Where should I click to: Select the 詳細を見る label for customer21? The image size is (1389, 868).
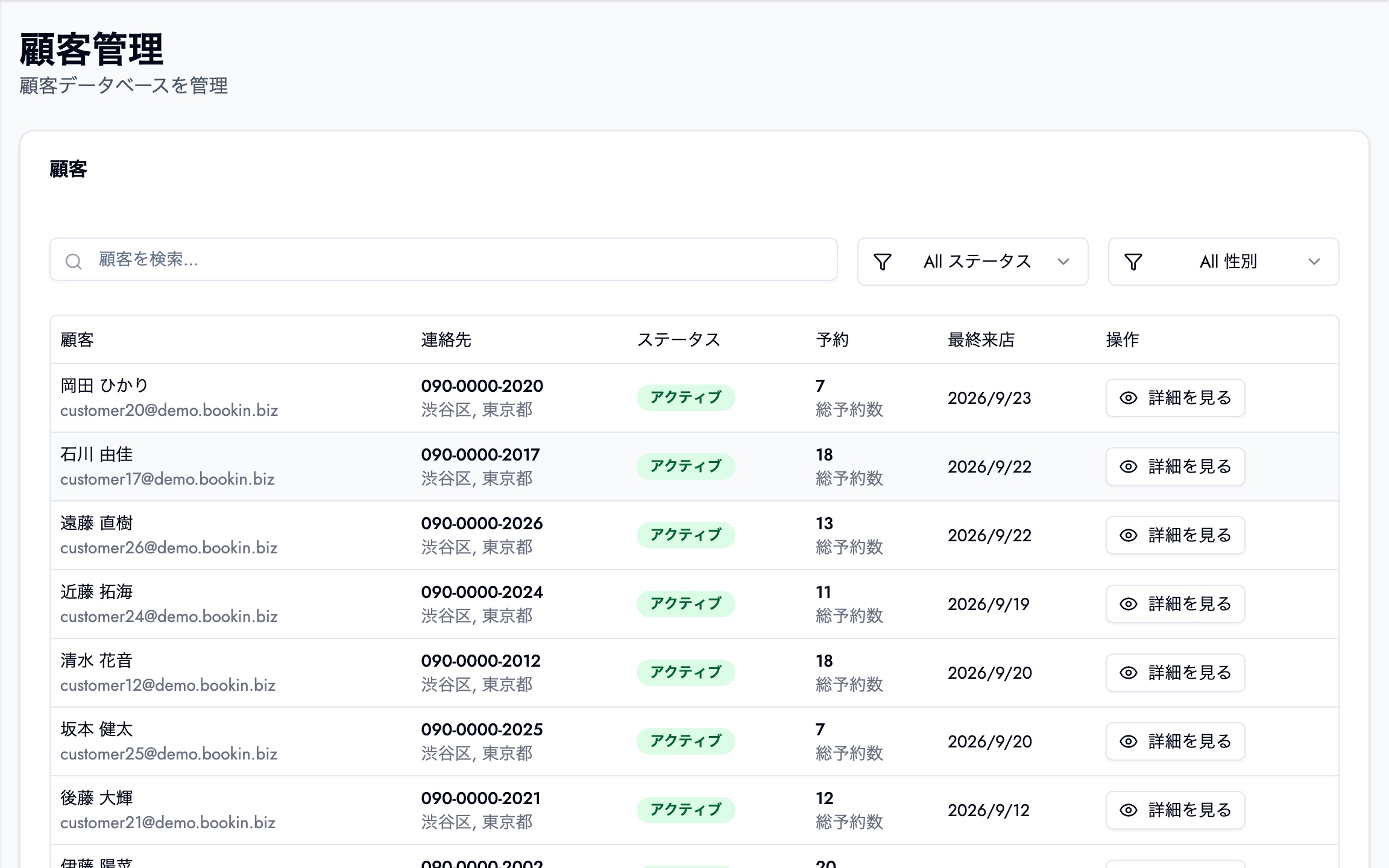[1189, 810]
